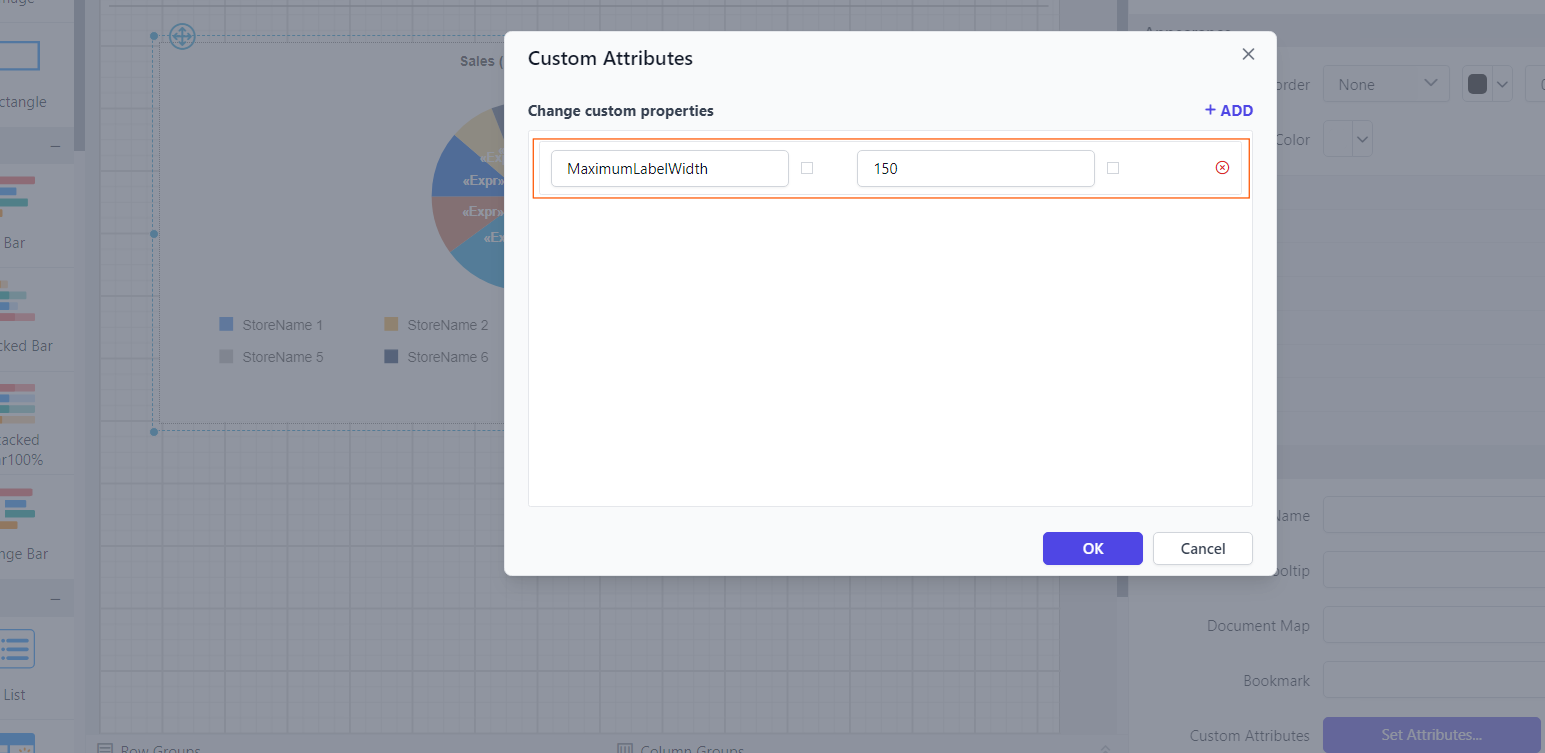1545x753 pixels.
Task: Open the Border style dropdown showing None
Action: tap(1386, 84)
